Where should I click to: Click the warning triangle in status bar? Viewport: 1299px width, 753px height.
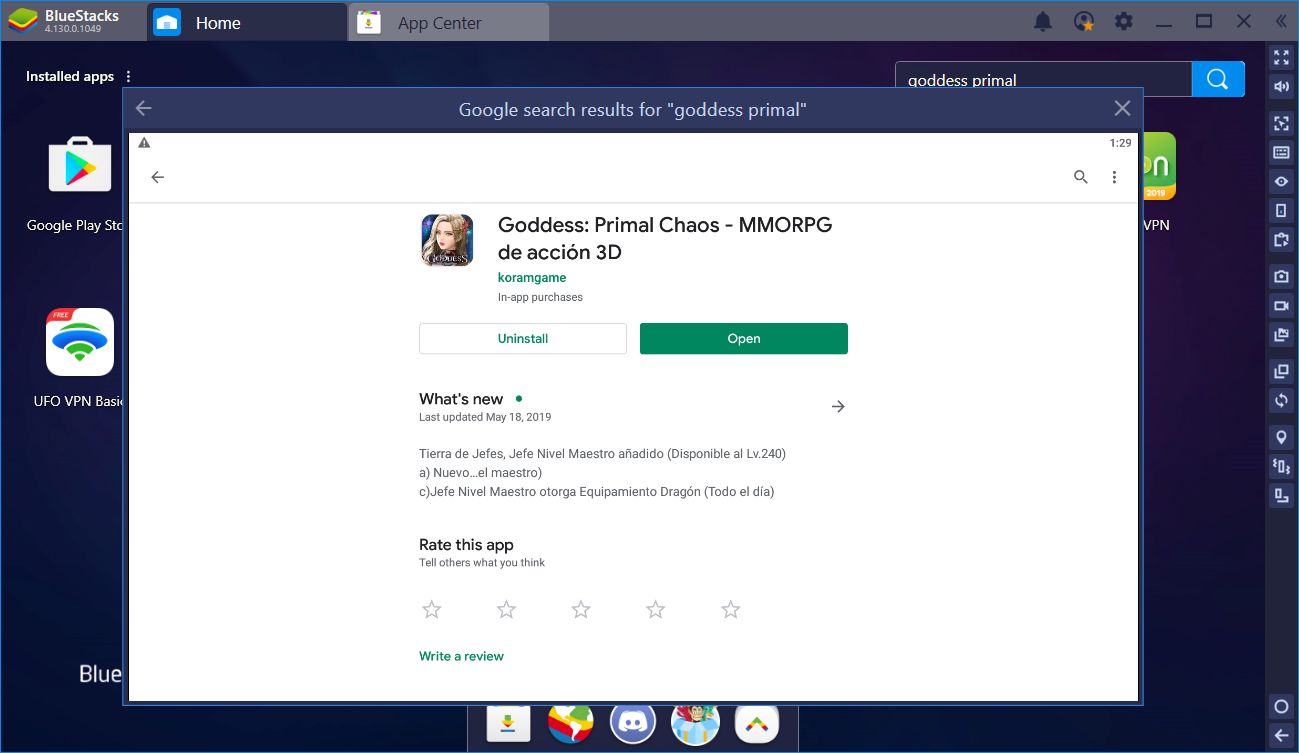click(x=144, y=143)
